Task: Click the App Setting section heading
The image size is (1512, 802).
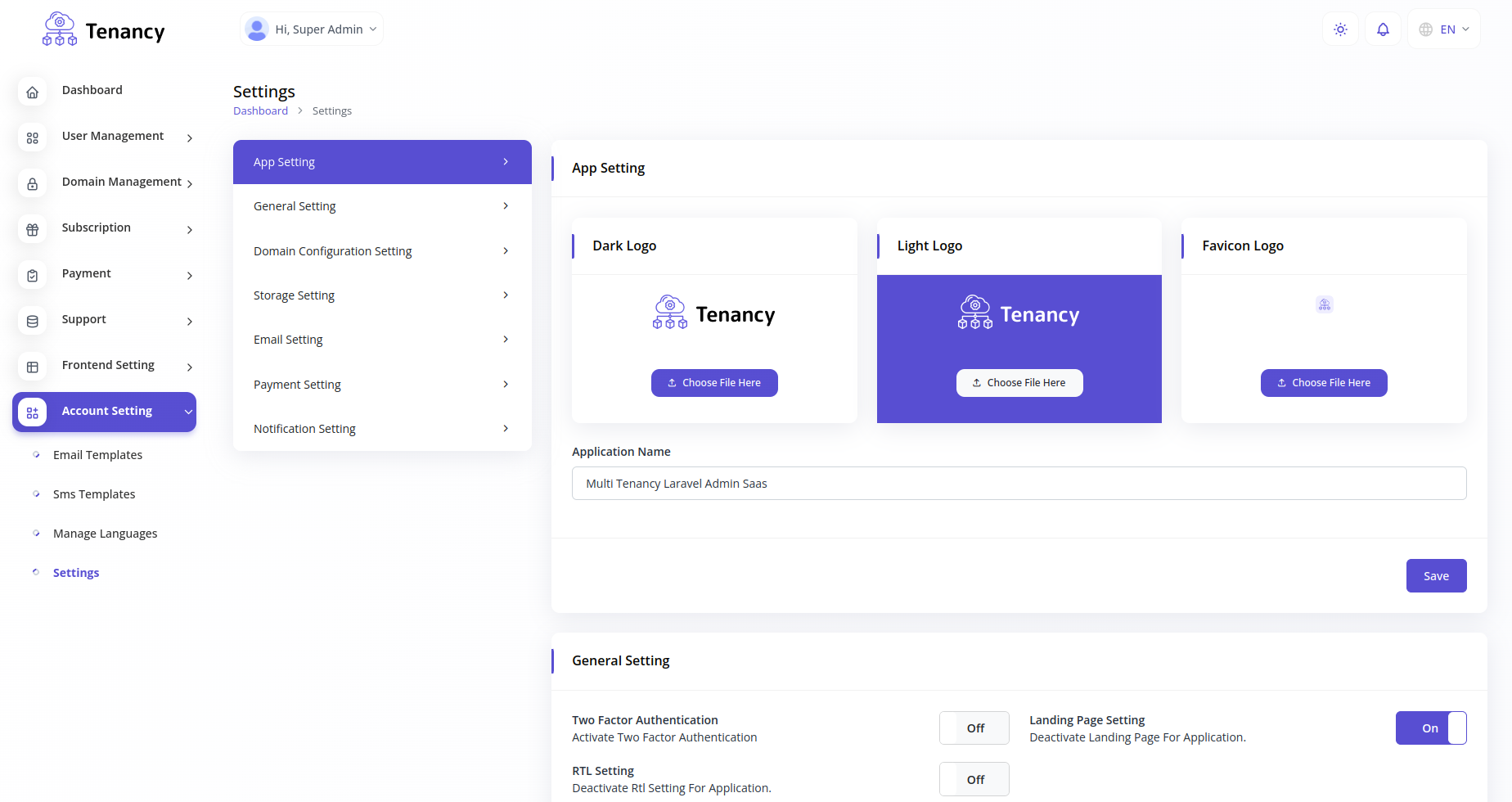Action: click(x=608, y=168)
